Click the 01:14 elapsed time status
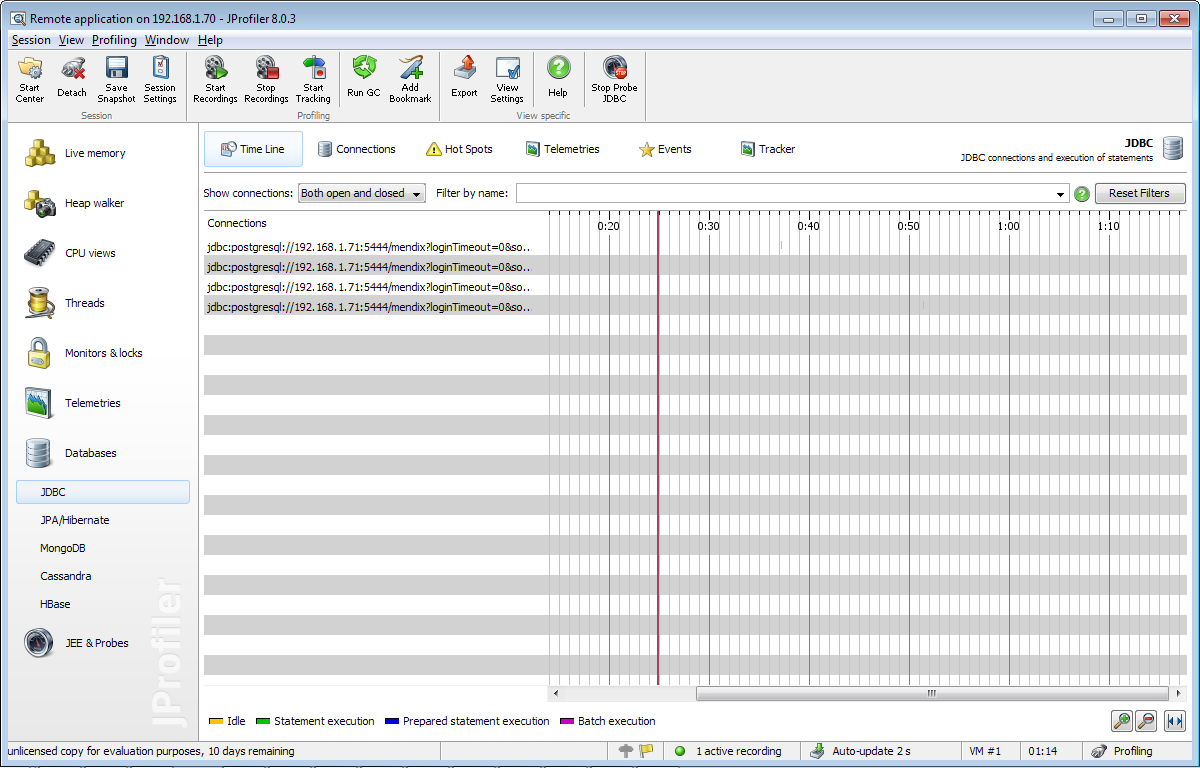Image resolution: width=1200 pixels, height=768 pixels. tap(1043, 751)
